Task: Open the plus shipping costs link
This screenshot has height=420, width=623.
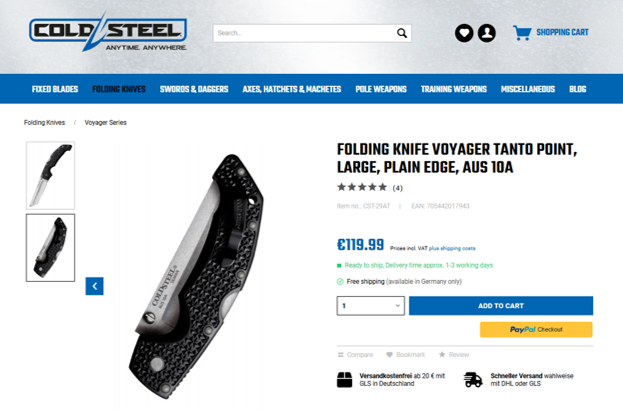Action: [452, 248]
